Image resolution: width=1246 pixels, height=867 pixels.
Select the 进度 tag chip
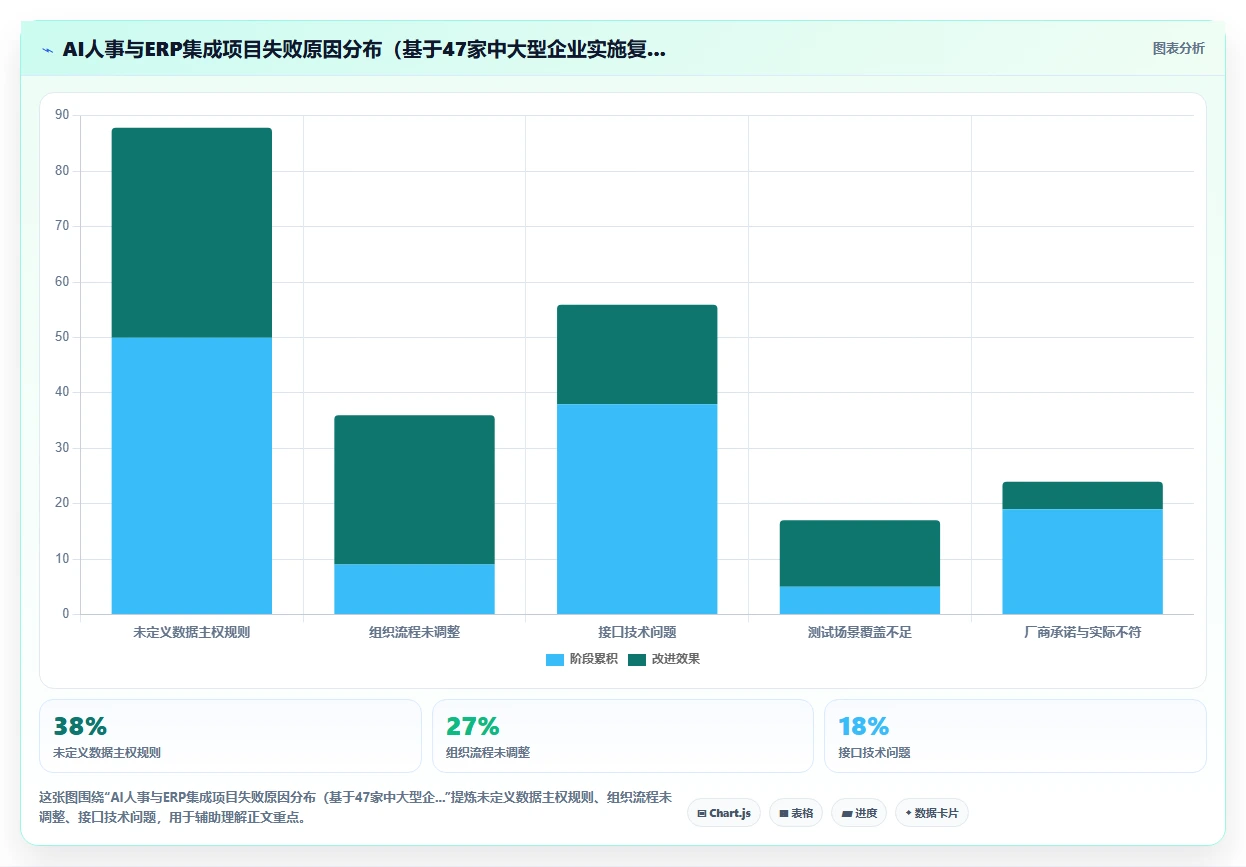(x=859, y=813)
